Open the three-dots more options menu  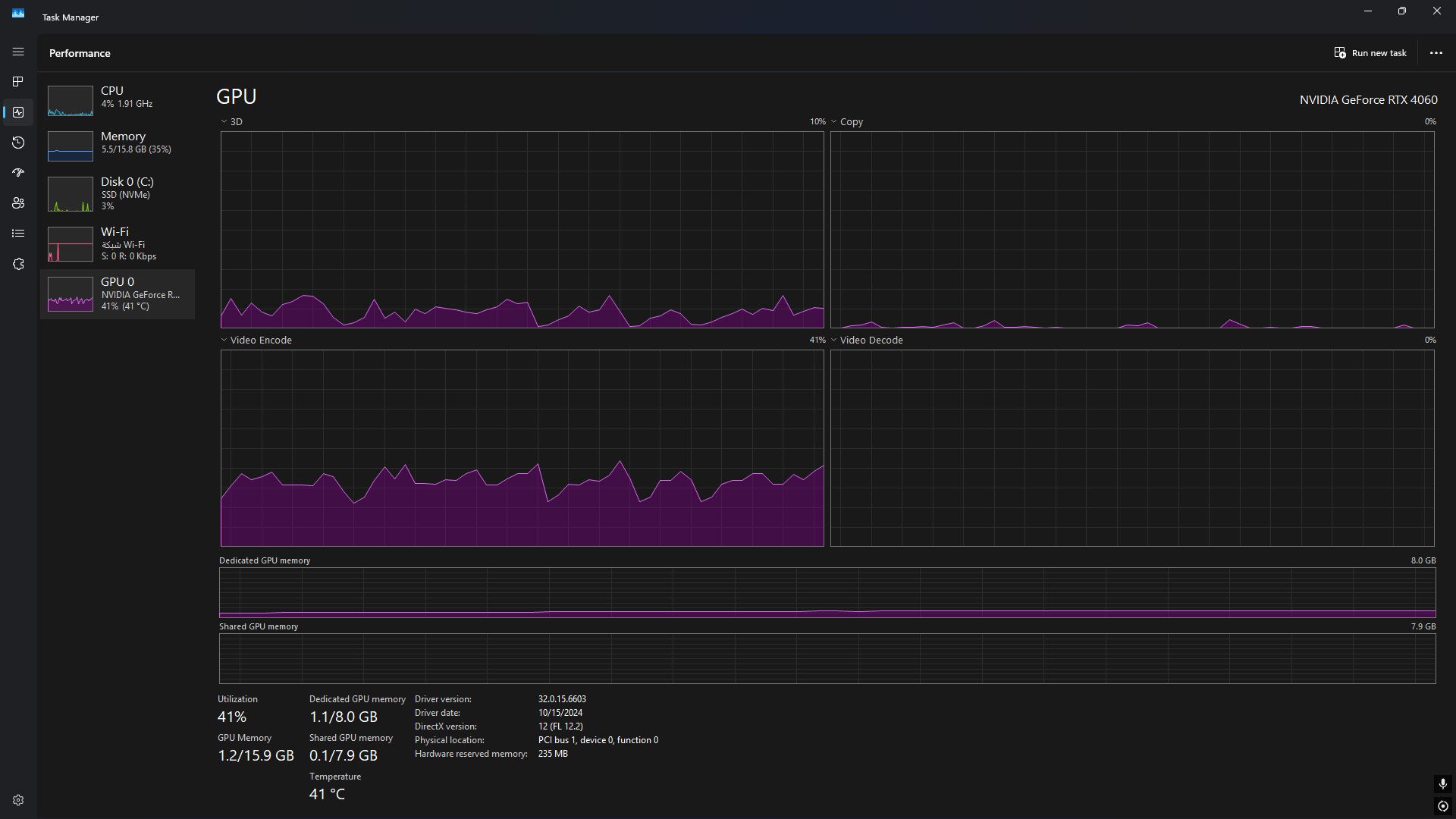[x=1436, y=53]
